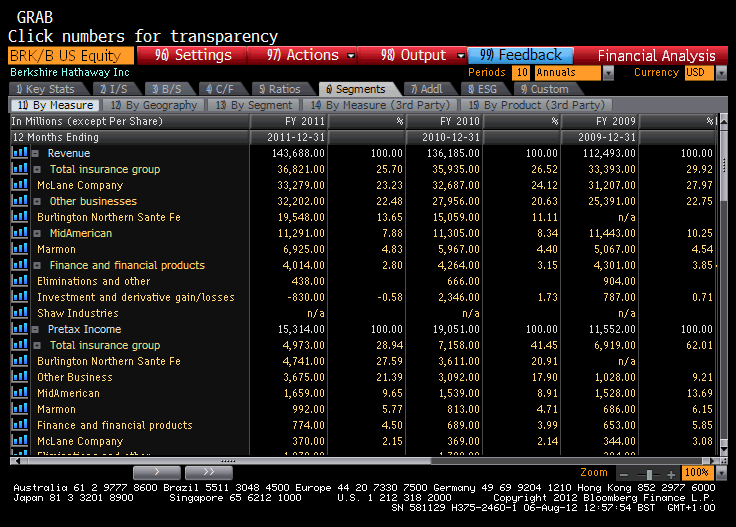Select the By Geography view
Screen dimensions: 736x527
pos(154,105)
